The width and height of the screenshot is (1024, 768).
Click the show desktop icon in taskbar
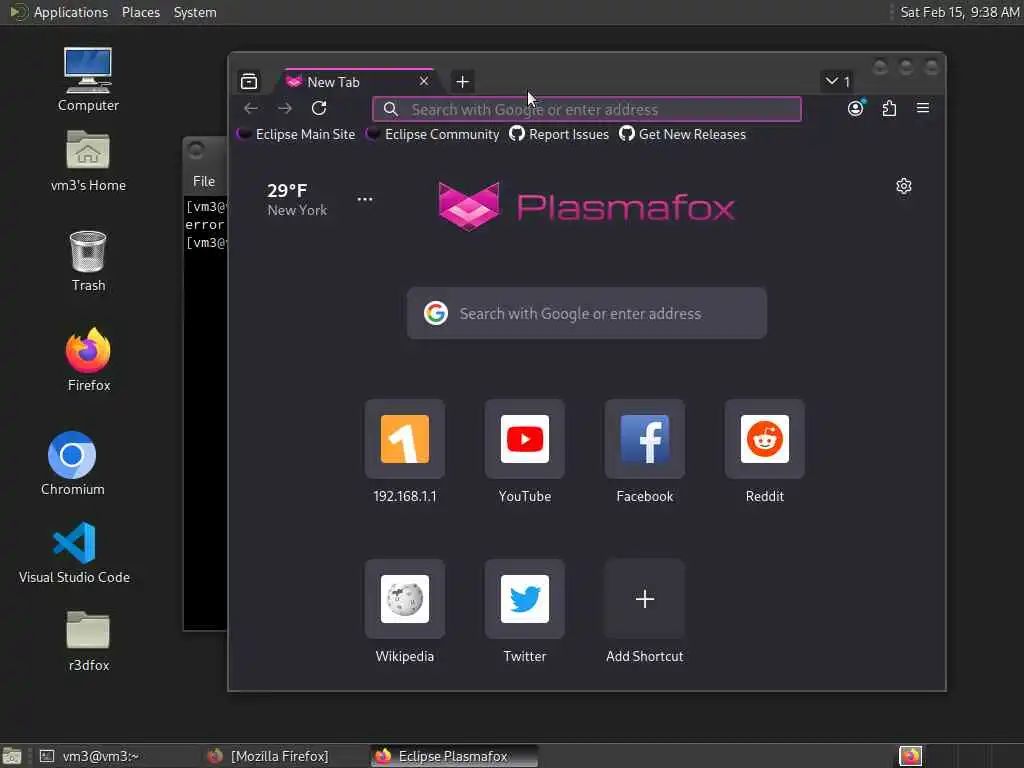[12, 757]
